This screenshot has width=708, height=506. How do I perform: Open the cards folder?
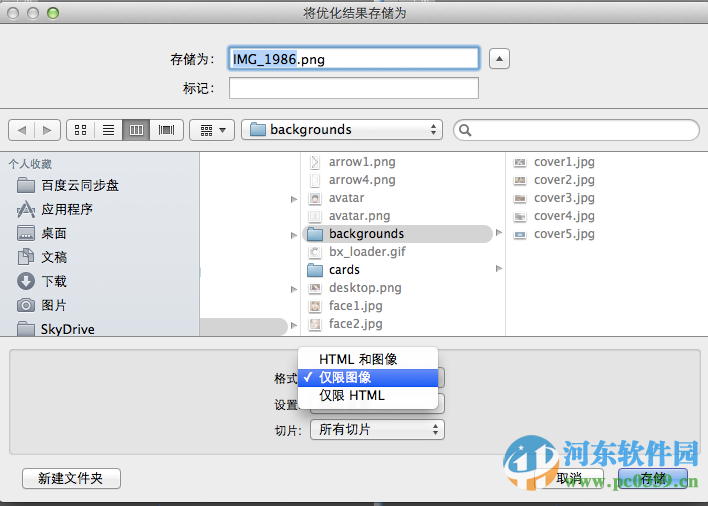334,270
